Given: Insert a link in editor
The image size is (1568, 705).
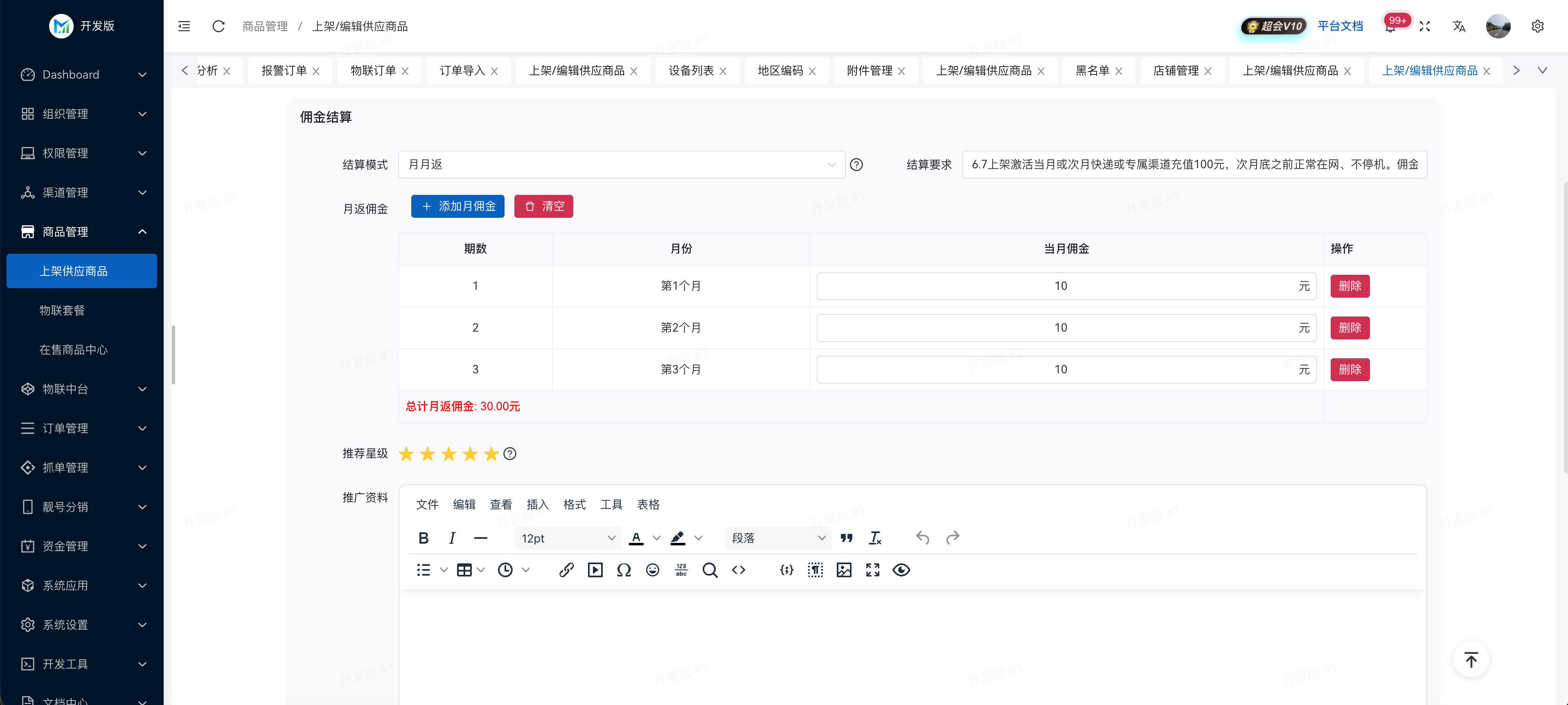Looking at the screenshot, I should click(x=566, y=570).
